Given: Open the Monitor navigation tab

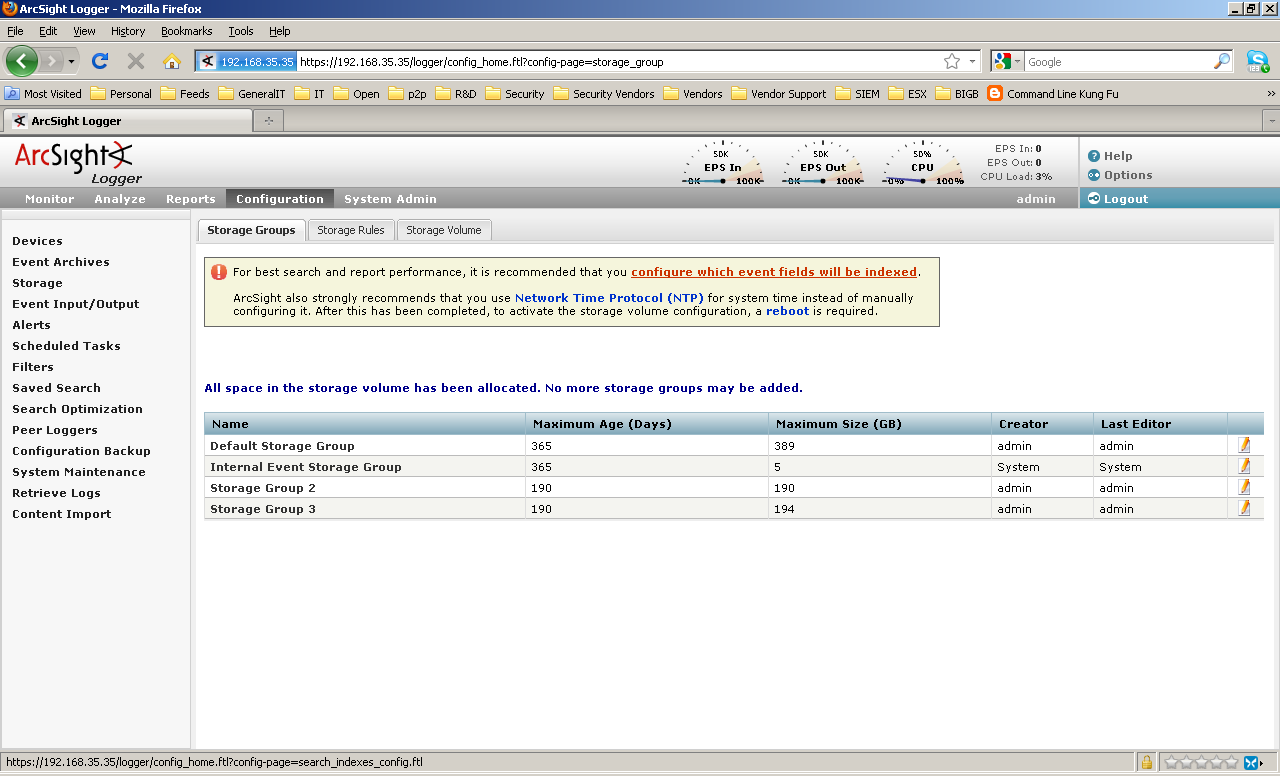Looking at the screenshot, I should 50,198.
